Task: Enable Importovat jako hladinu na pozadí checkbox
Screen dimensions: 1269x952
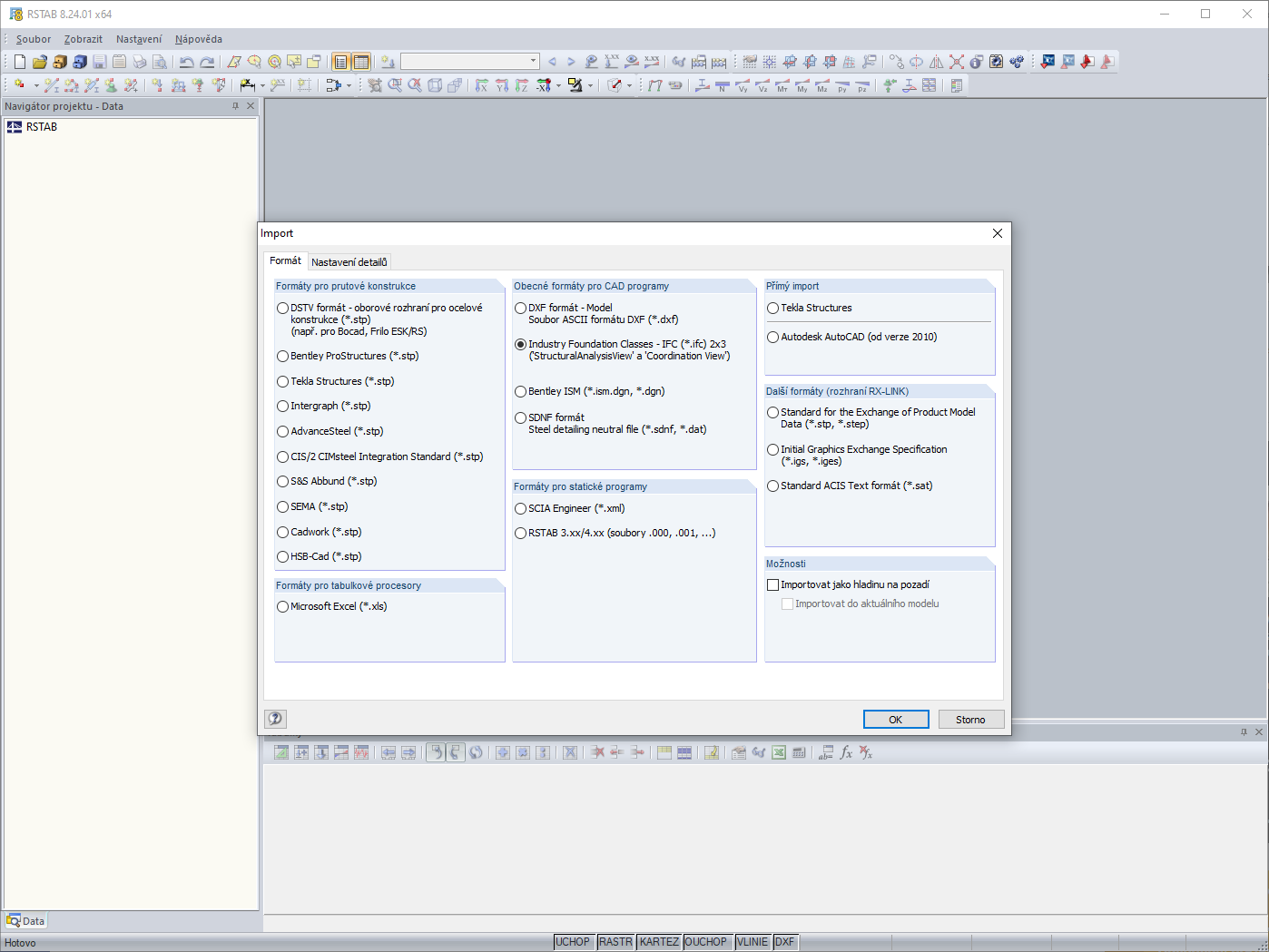Action: (x=773, y=585)
